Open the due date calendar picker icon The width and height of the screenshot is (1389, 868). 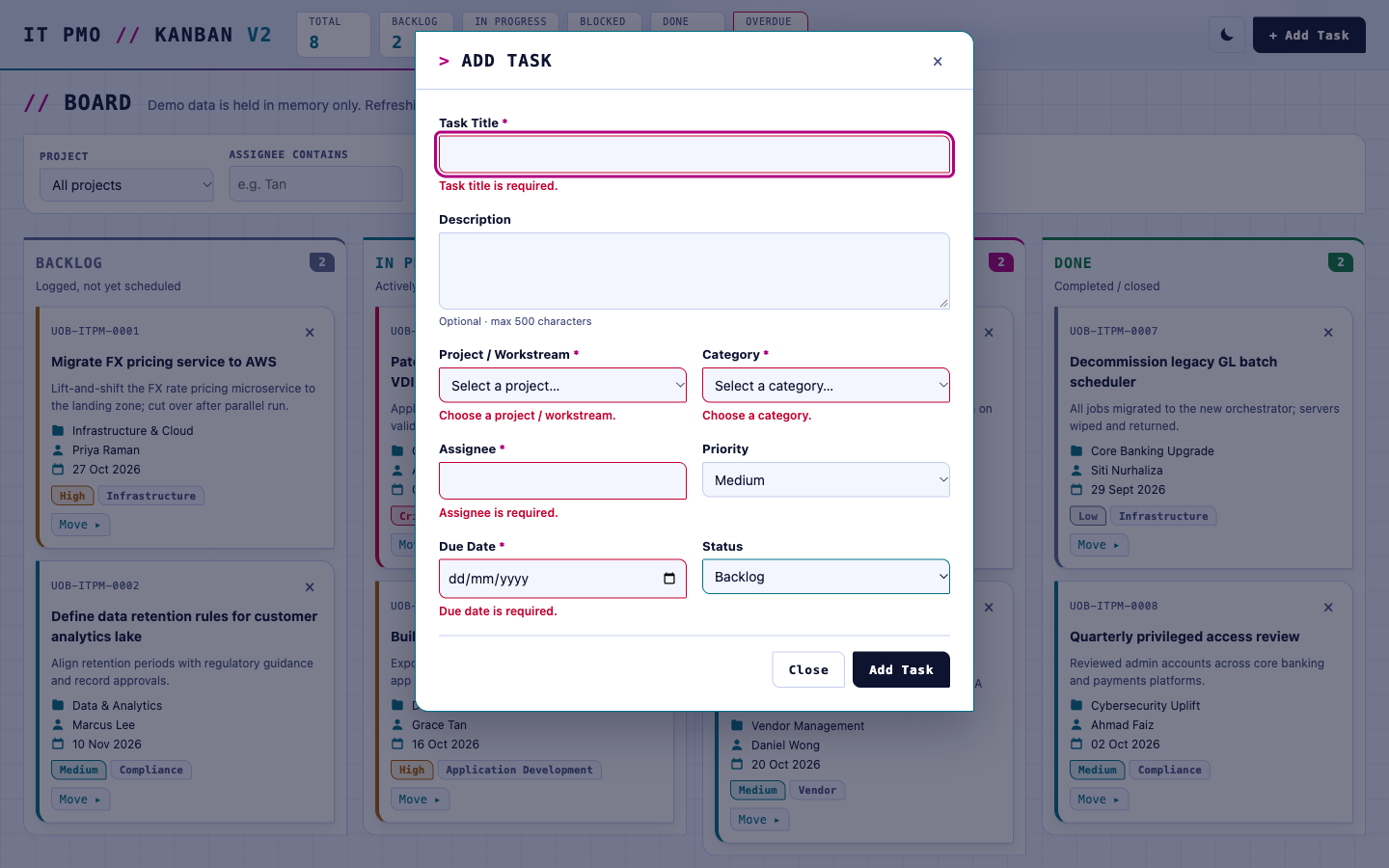click(669, 579)
